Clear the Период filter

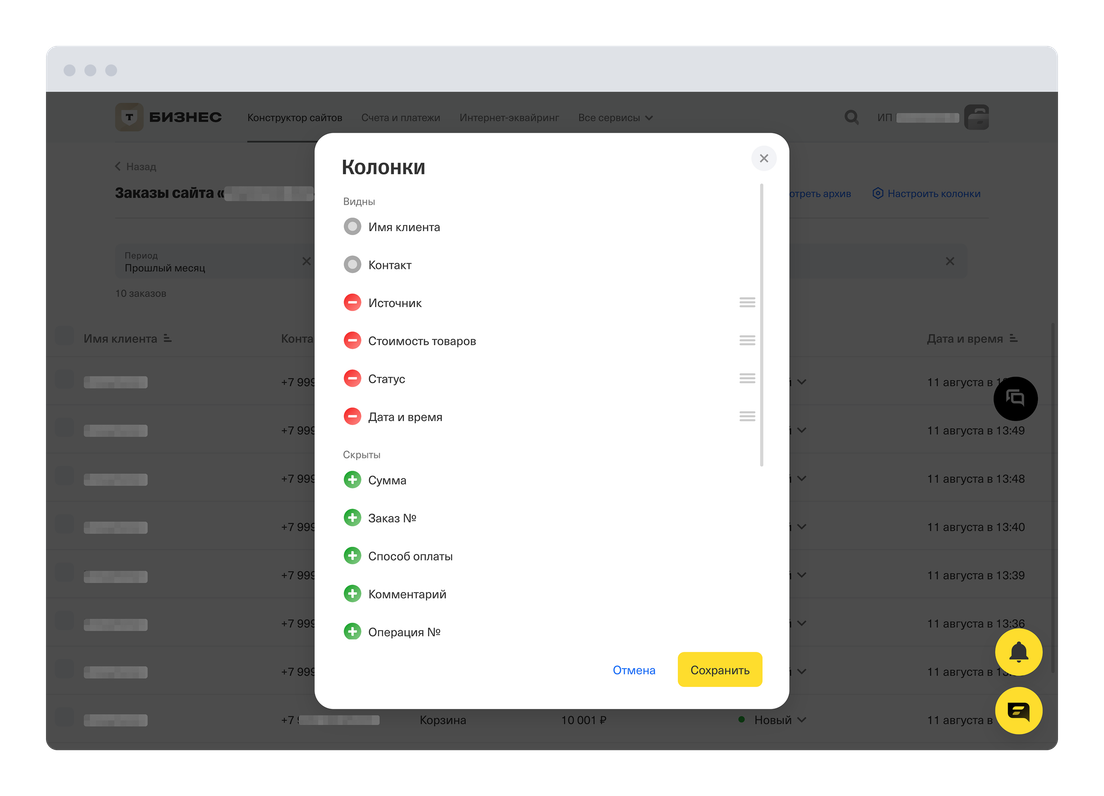[x=306, y=261]
